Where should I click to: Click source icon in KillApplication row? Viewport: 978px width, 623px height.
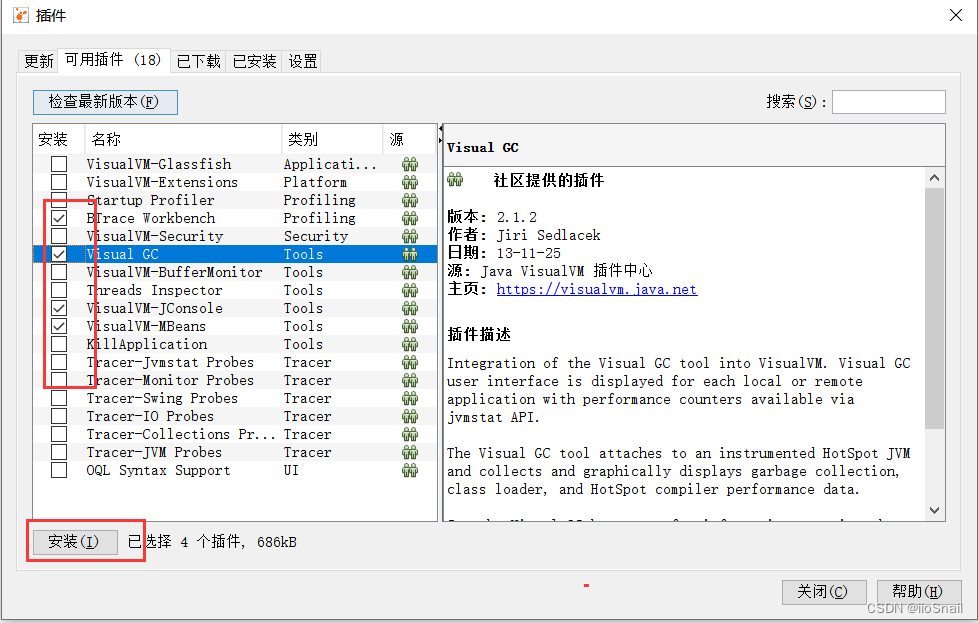(410, 344)
